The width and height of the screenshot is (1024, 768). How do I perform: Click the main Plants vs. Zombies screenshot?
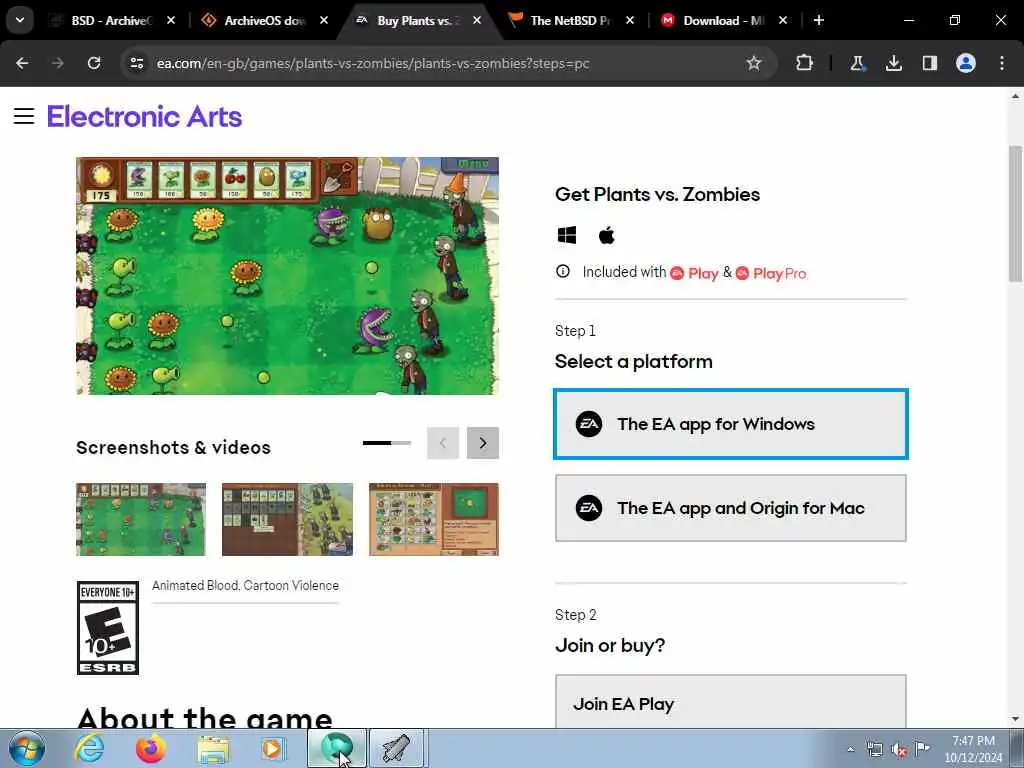pos(287,276)
